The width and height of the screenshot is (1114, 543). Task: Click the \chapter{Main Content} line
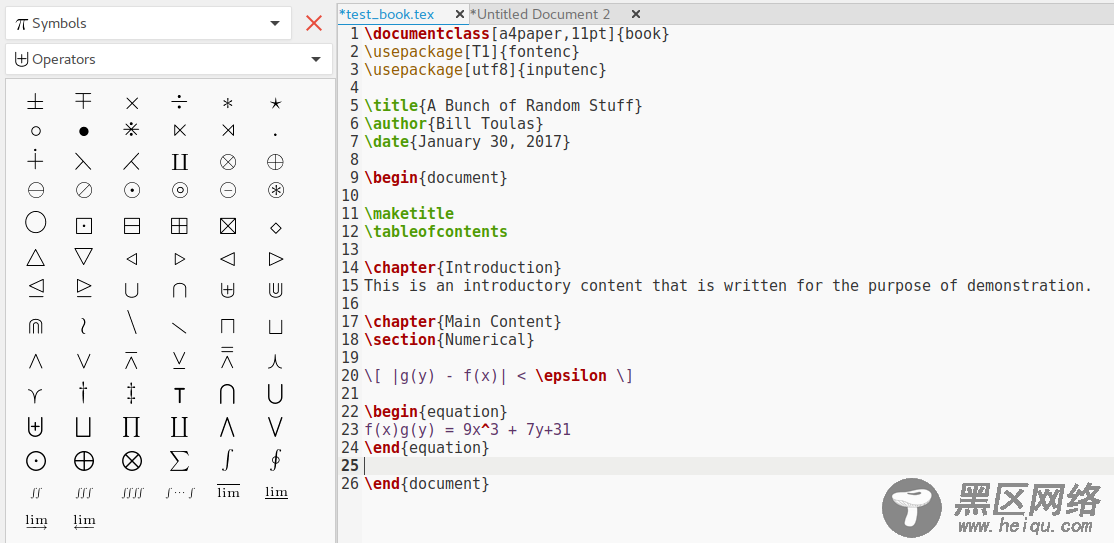[x=463, y=322]
